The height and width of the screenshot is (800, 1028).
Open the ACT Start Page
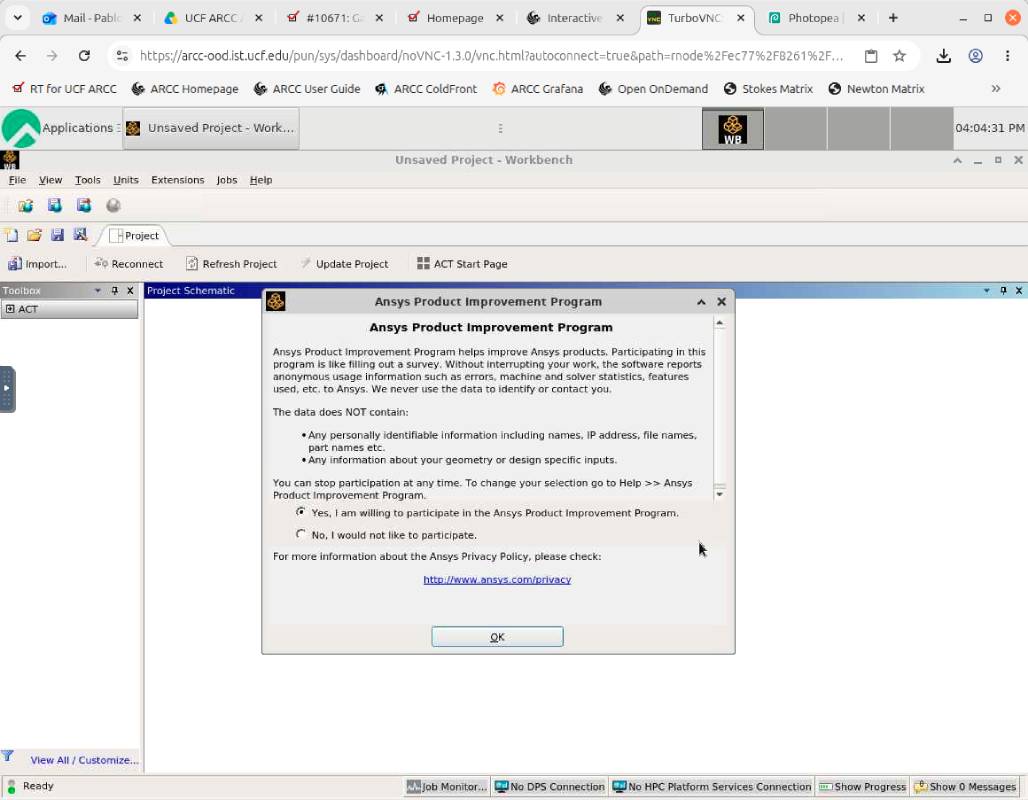462,264
